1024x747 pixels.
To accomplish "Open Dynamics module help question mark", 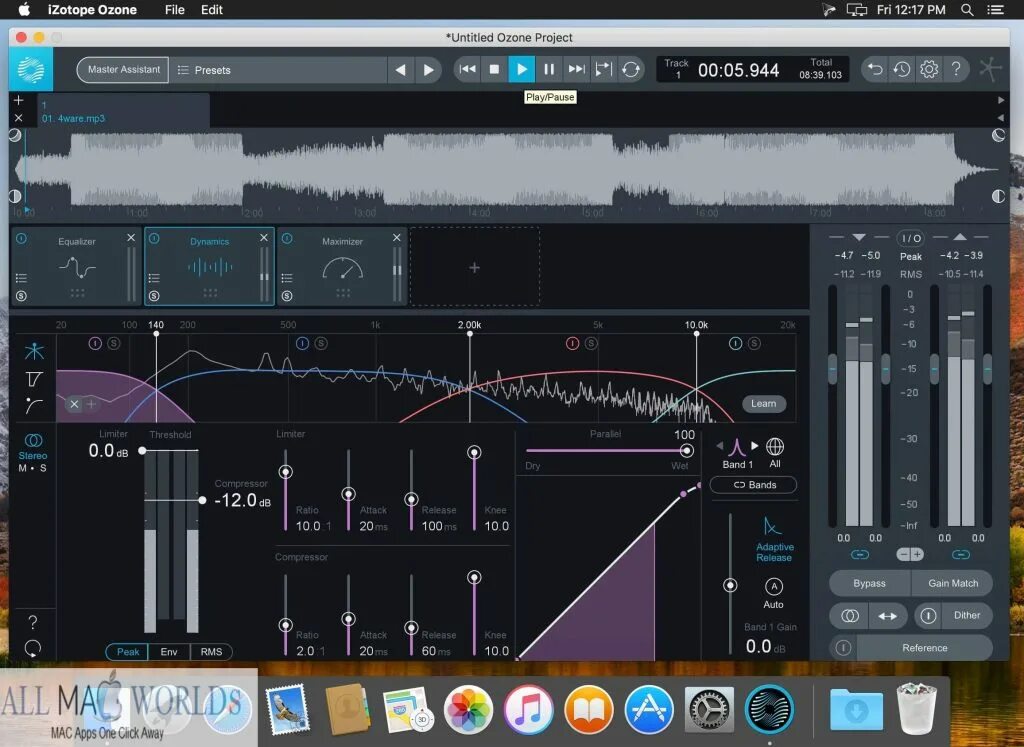I will (x=33, y=622).
